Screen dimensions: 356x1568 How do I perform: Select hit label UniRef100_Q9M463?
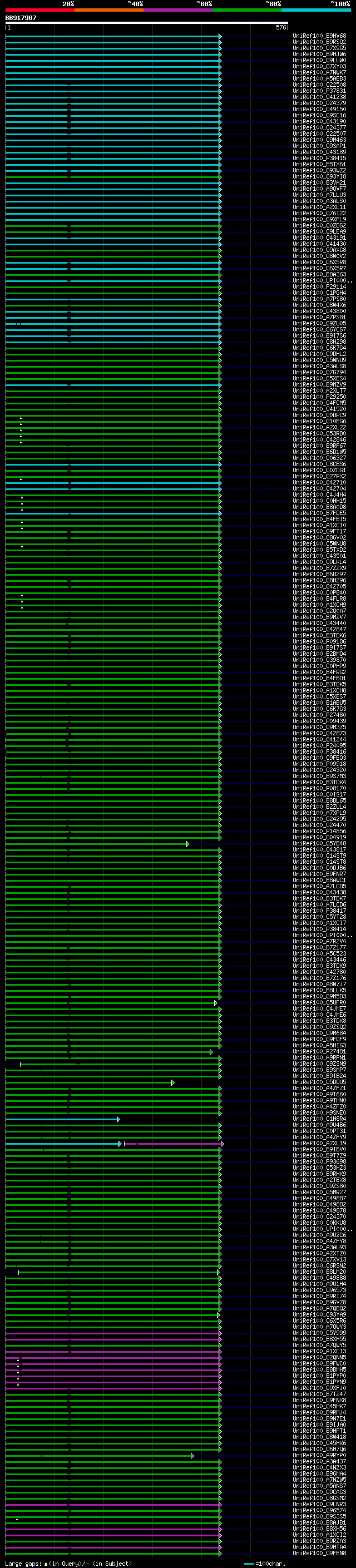(x=319, y=140)
